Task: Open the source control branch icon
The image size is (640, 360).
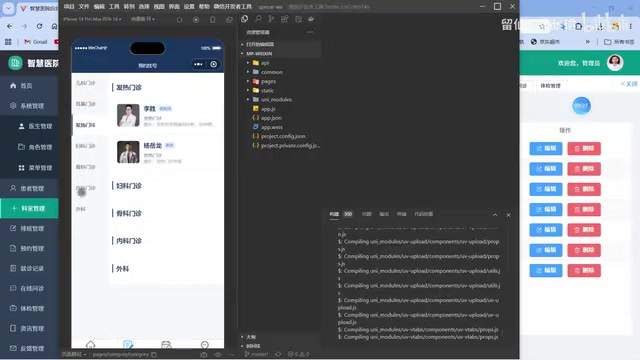Action: (x=271, y=19)
